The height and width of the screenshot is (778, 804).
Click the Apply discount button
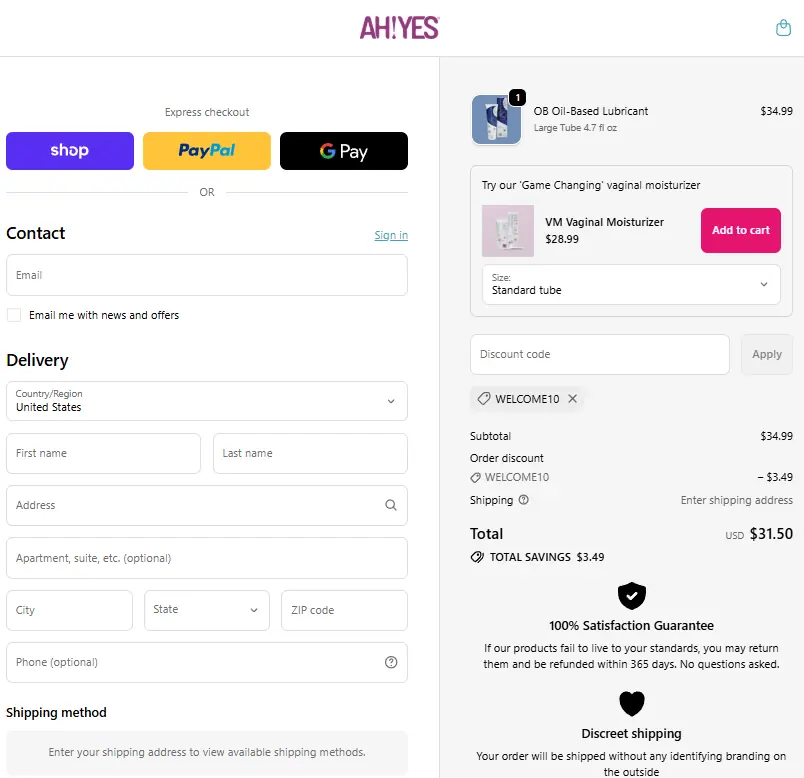point(766,354)
